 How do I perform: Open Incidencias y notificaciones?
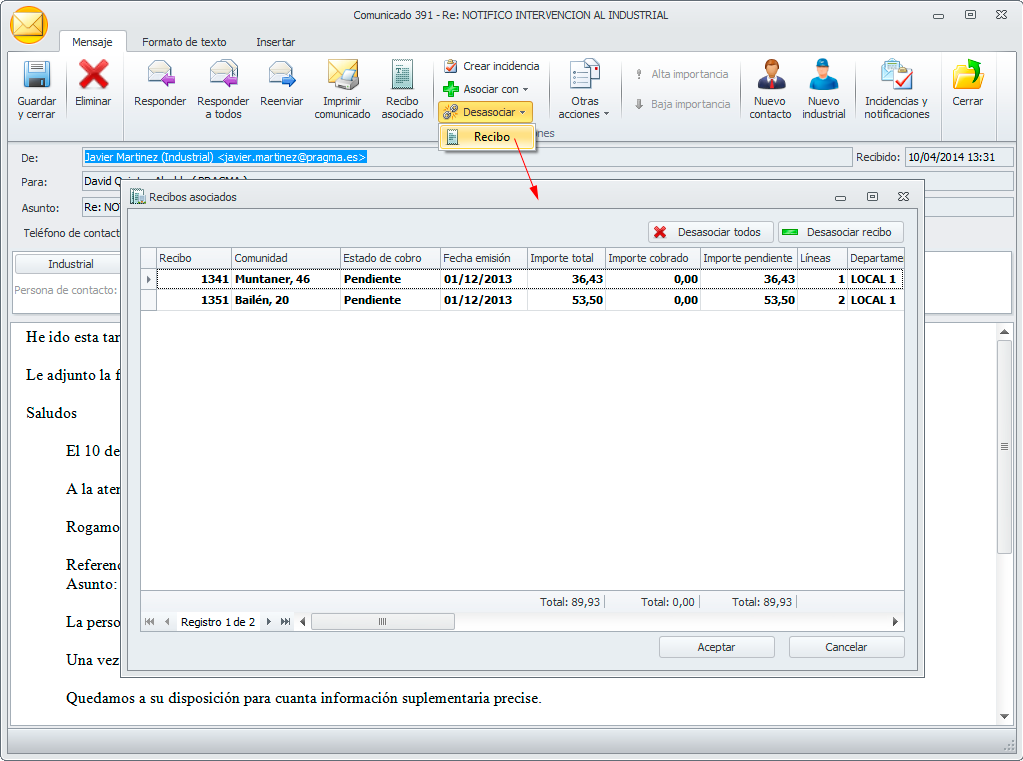[896, 76]
